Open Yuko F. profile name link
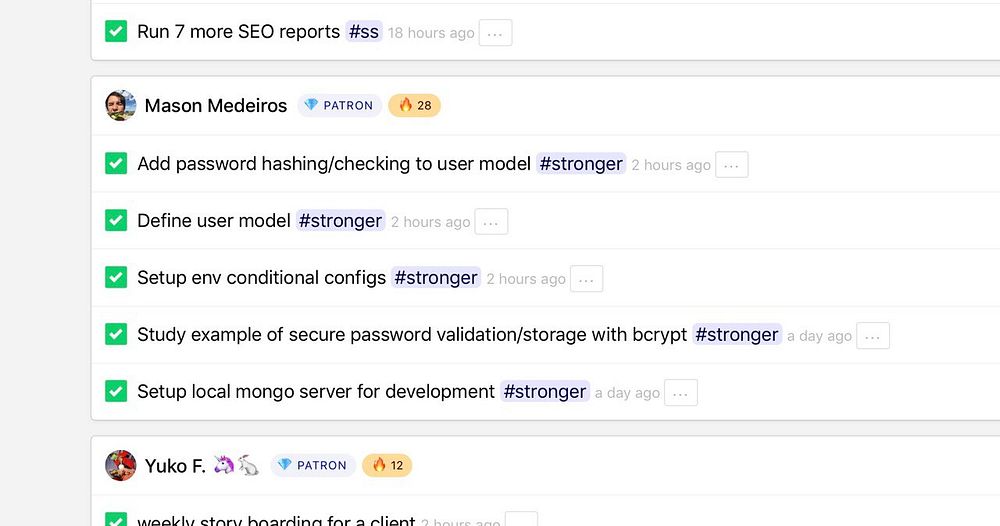Viewport: 1000px width, 526px height. (175, 465)
